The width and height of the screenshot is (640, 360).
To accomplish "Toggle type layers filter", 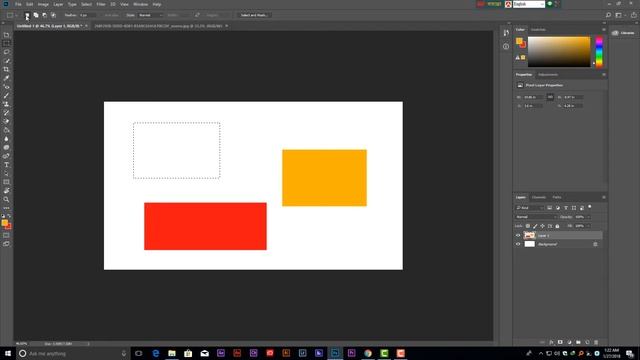I will (x=566, y=208).
